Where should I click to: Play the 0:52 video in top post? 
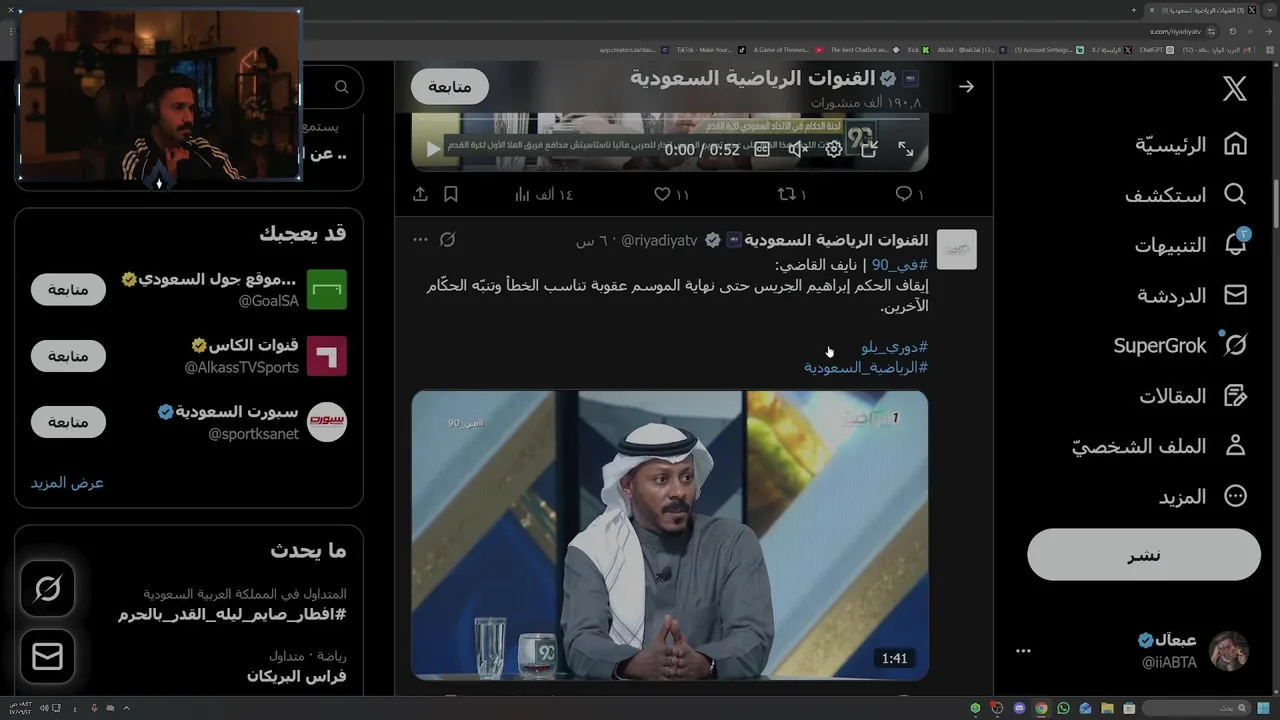point(433,149)
